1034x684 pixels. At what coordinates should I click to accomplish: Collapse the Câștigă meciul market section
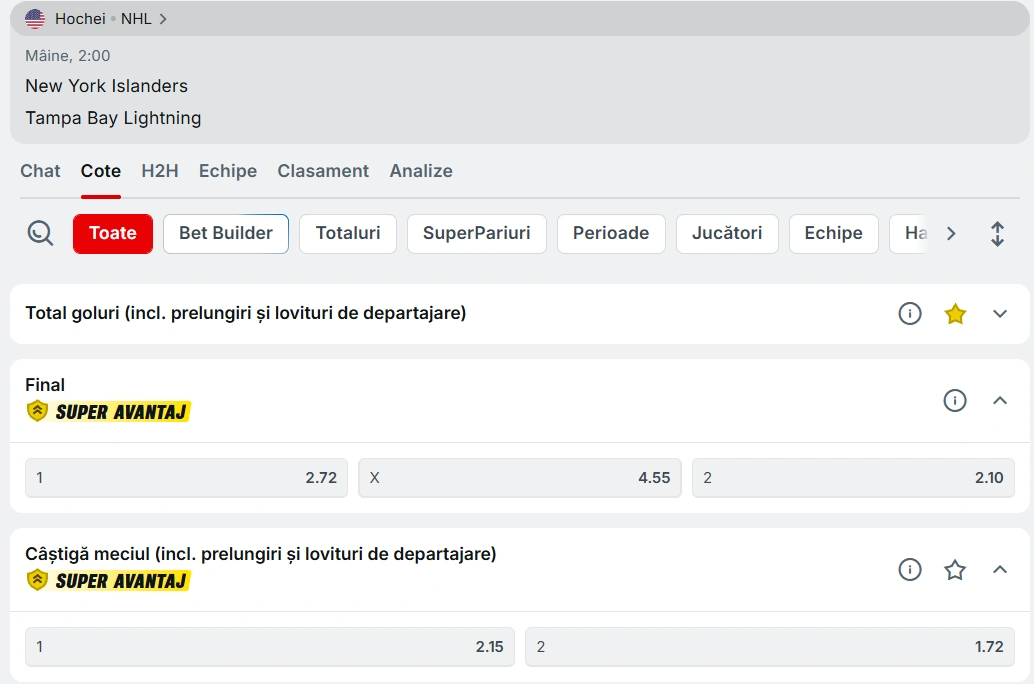[1000, 570]
